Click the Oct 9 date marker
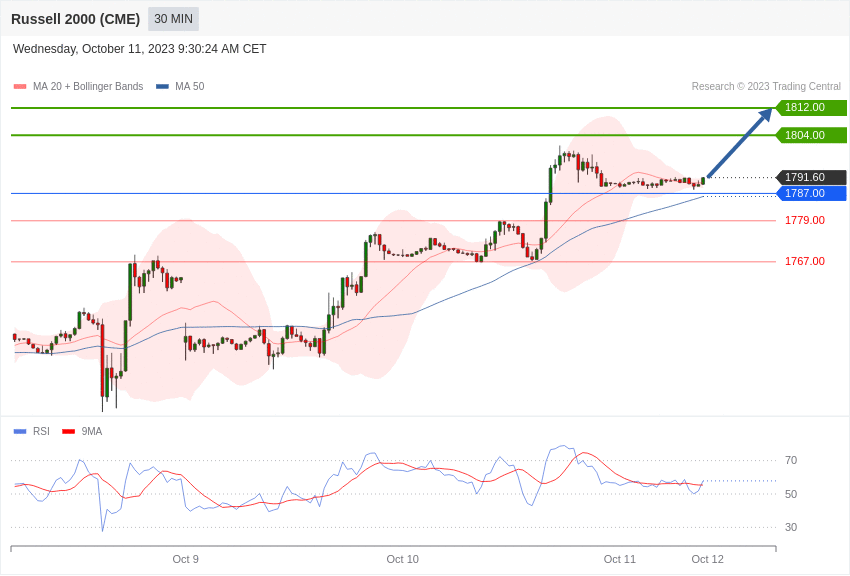This screenshot has height=576, width=850. click(x=185, y=559)
